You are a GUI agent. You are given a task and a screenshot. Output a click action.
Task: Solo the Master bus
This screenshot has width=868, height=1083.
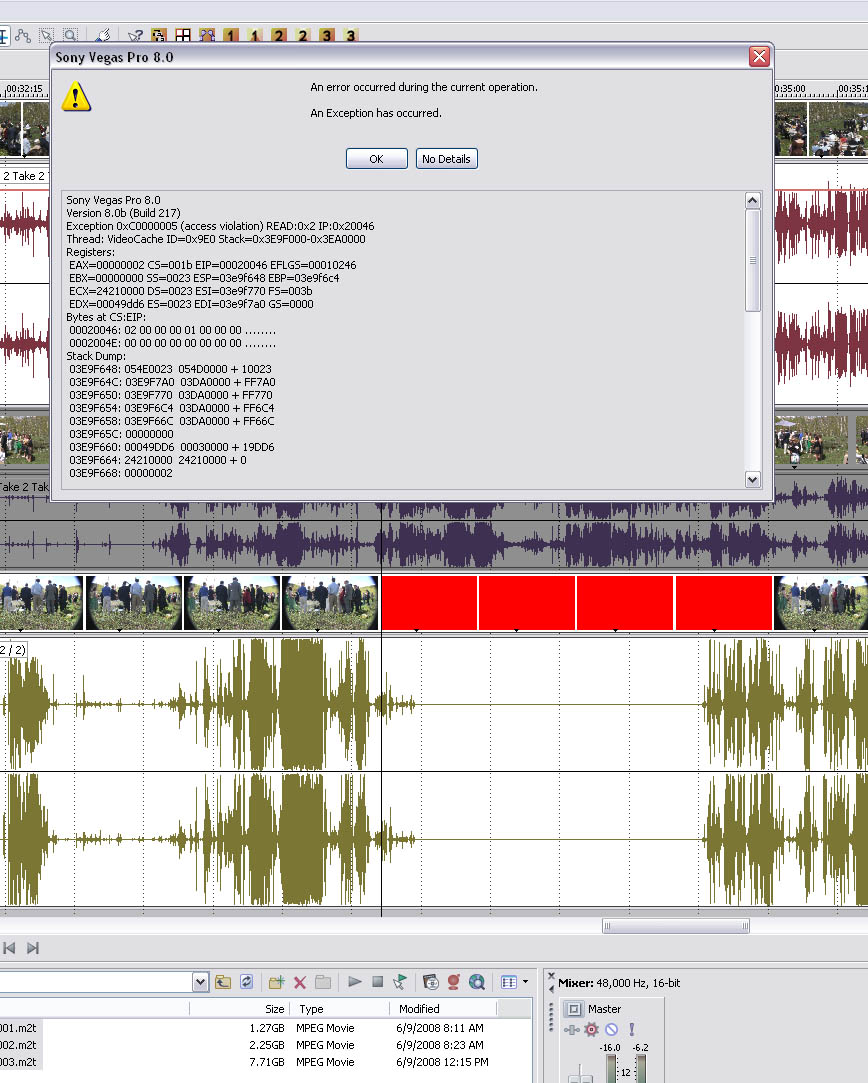[x=631, y=1030]
